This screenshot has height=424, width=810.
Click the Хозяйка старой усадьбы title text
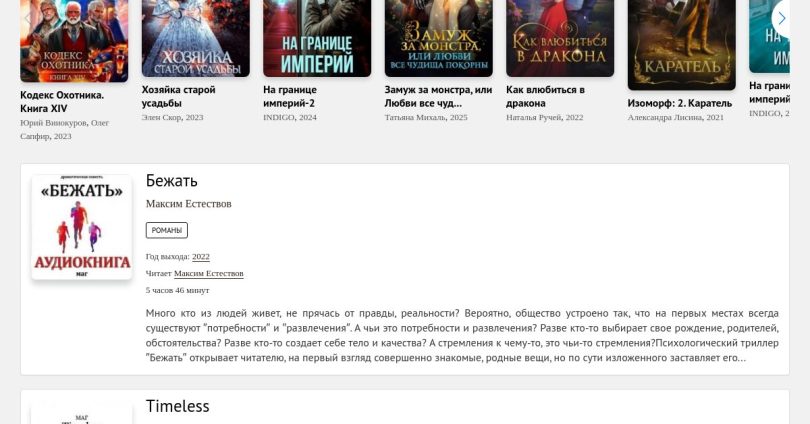point(179,97)
